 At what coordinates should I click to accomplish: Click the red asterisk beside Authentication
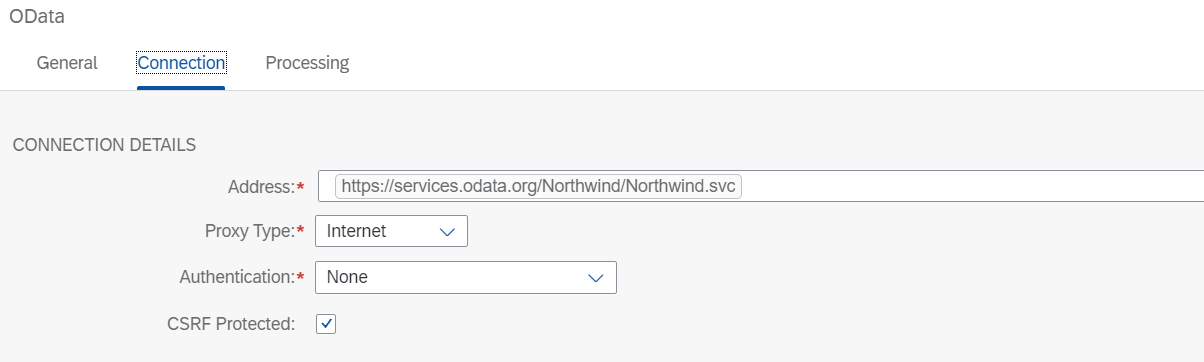(x=300, y=276)
